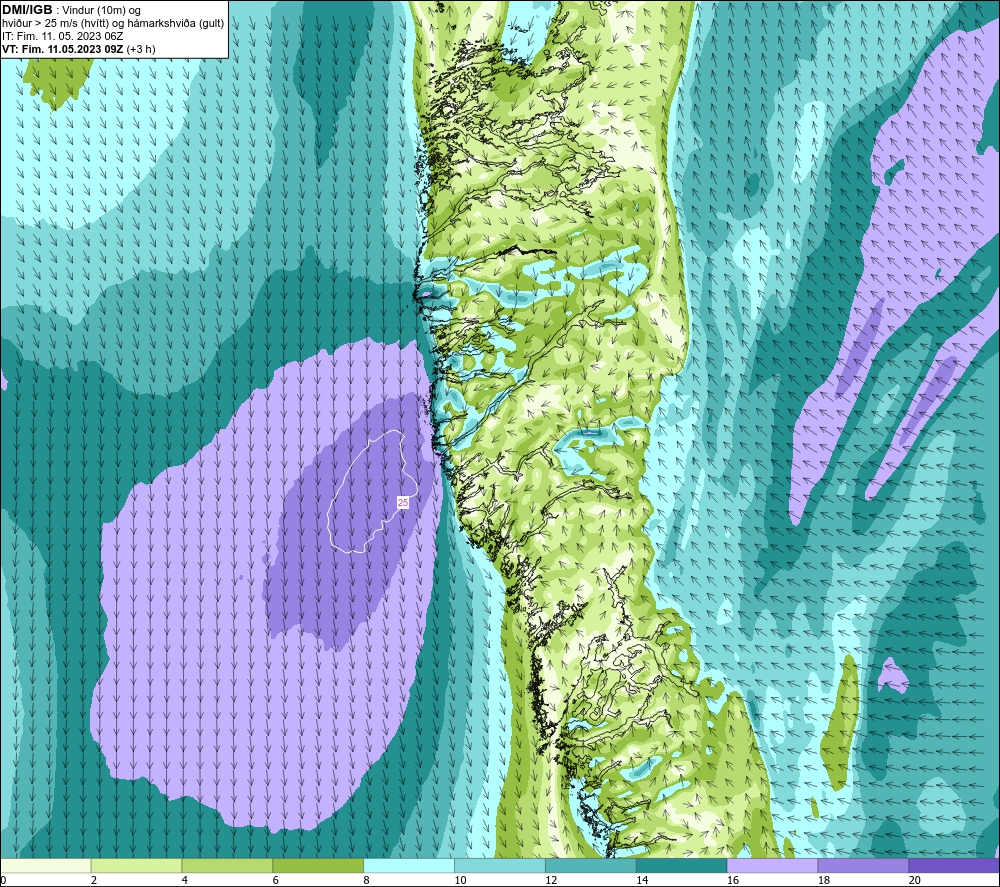This screenshot has height=887, width=1000.
Task: Click the legend scale value '10'
Action: point(460,880)
